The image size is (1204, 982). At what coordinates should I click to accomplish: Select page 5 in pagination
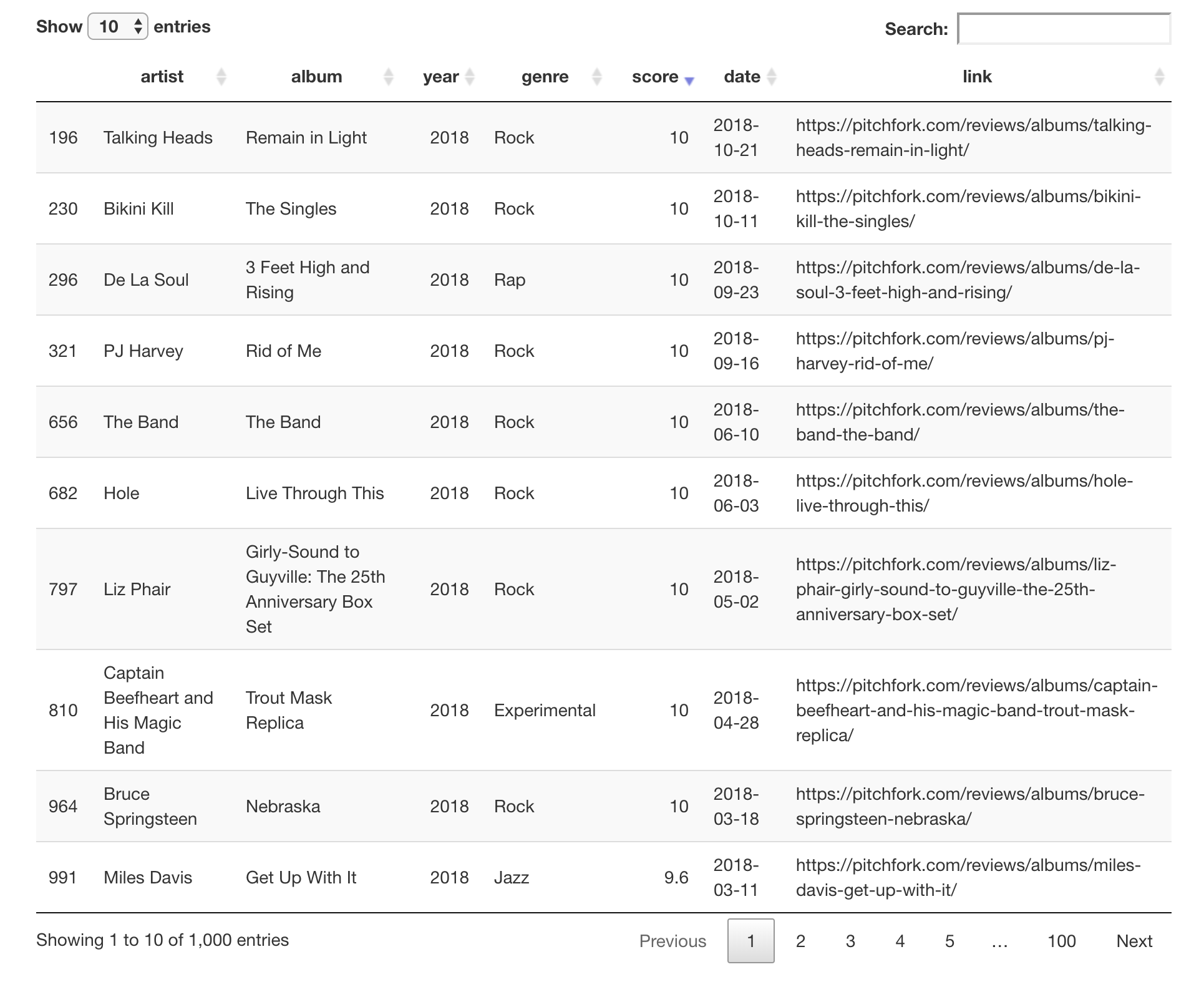(x=949, y=941)
